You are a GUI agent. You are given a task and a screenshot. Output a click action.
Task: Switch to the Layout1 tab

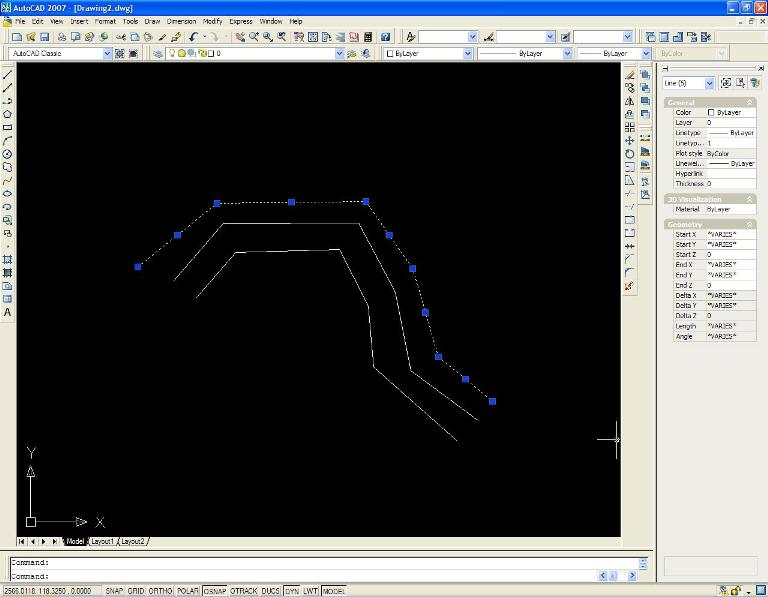[102, 541]
